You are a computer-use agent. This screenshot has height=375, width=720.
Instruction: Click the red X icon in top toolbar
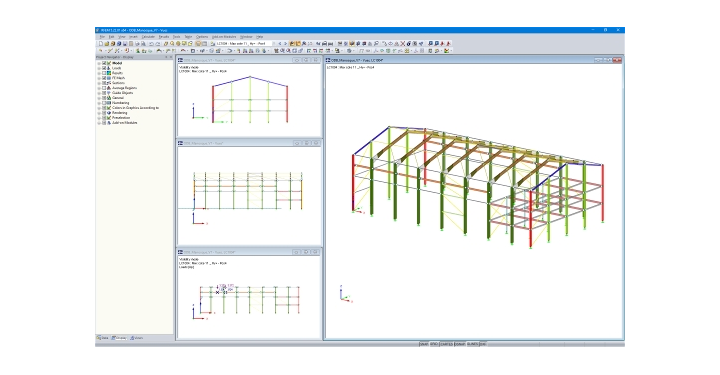403,44
